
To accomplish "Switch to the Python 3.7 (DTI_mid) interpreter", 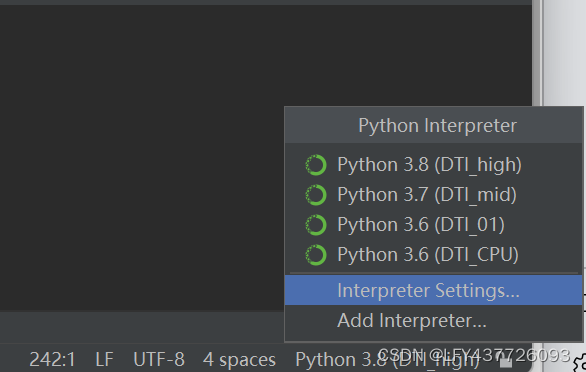I will pyautogui.click(x=427, y=195).
